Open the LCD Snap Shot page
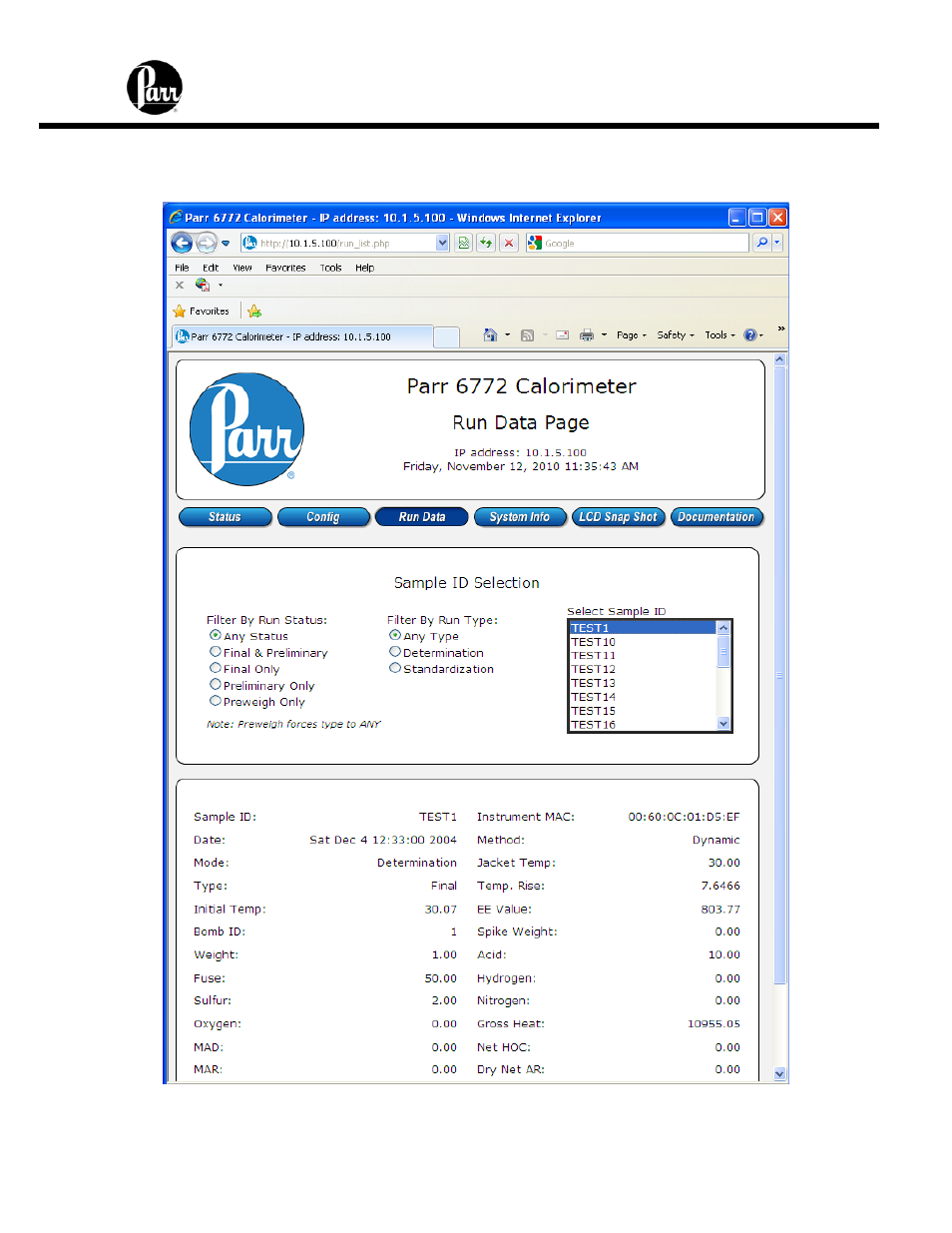 618,517
